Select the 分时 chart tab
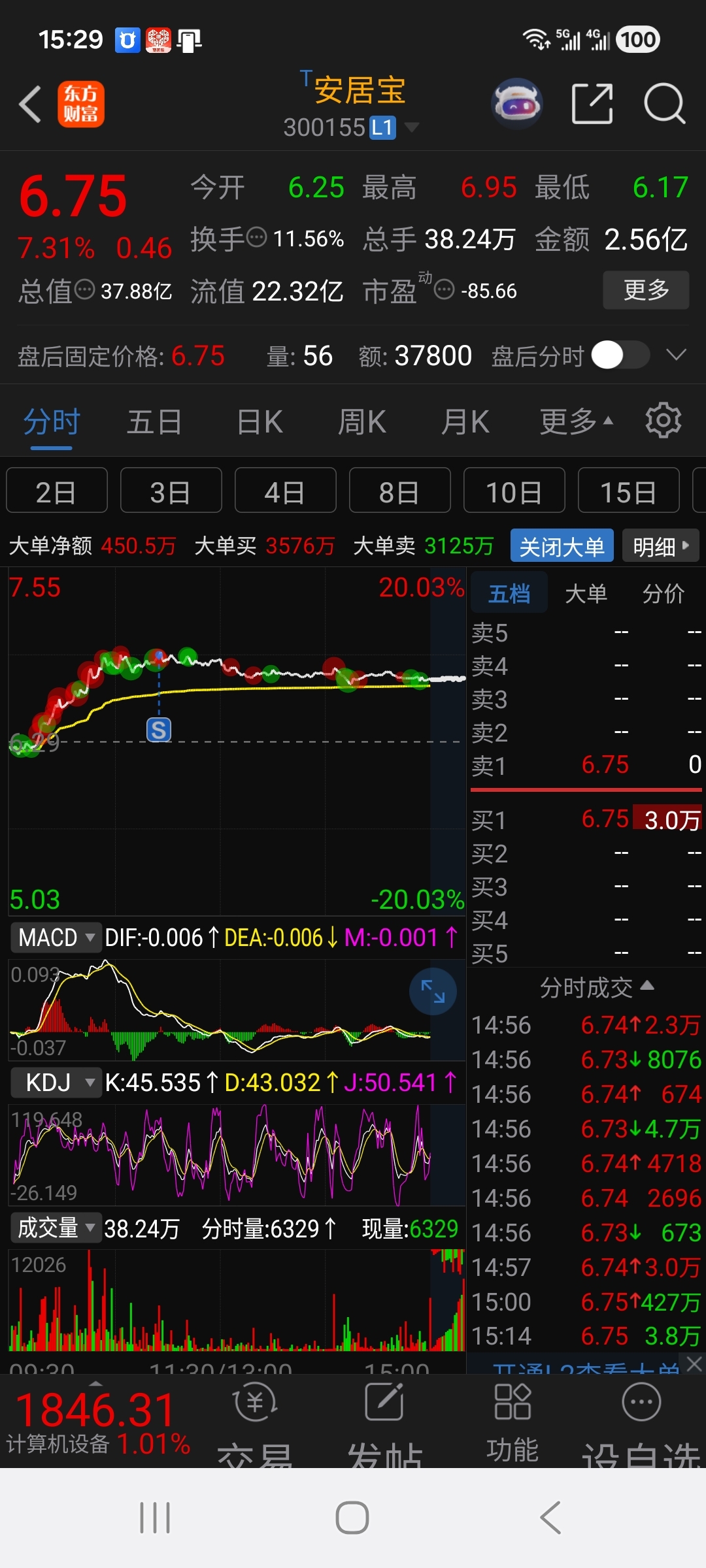 [52, 421]
